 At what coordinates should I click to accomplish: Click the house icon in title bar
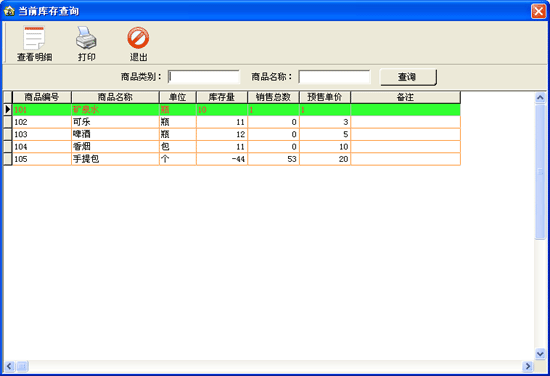point(9,11)
